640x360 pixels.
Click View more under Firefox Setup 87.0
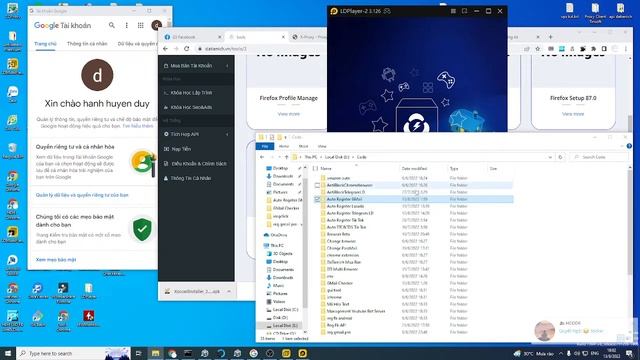click(x=573, y=114)
